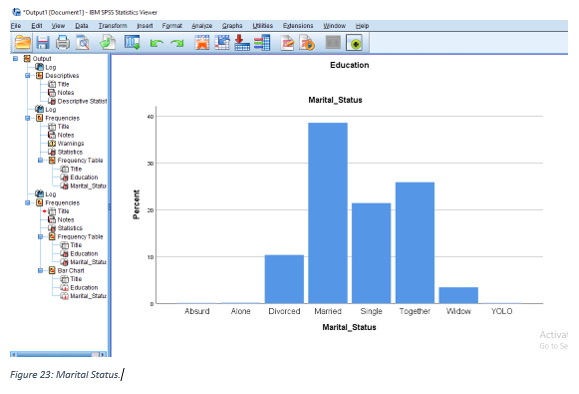This screenshot has height=394, width=579.
Task: Collapse the Frequency Table node below Warnings
Action: (40, 160)
